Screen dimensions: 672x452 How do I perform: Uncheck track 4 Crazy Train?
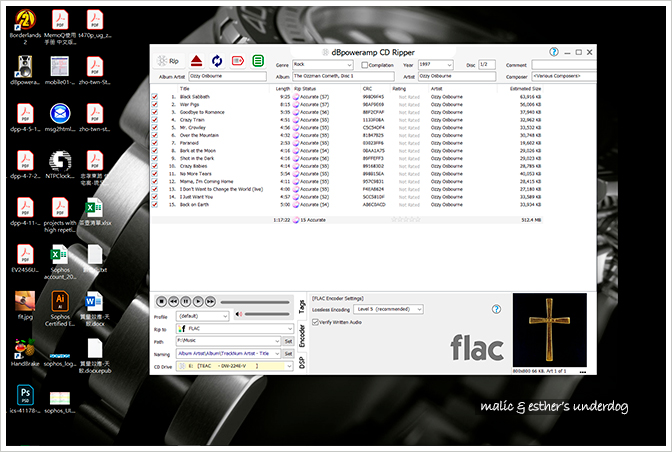155,120
